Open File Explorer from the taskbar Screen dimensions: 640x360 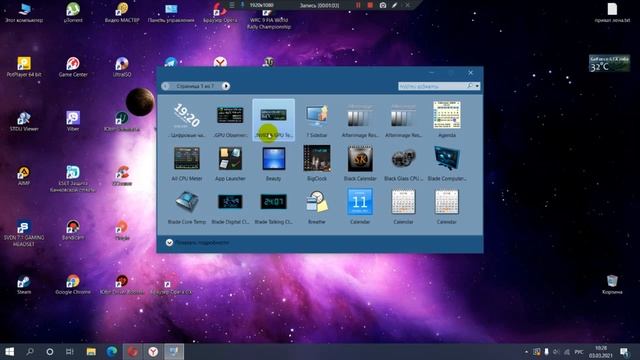(91, 351)
